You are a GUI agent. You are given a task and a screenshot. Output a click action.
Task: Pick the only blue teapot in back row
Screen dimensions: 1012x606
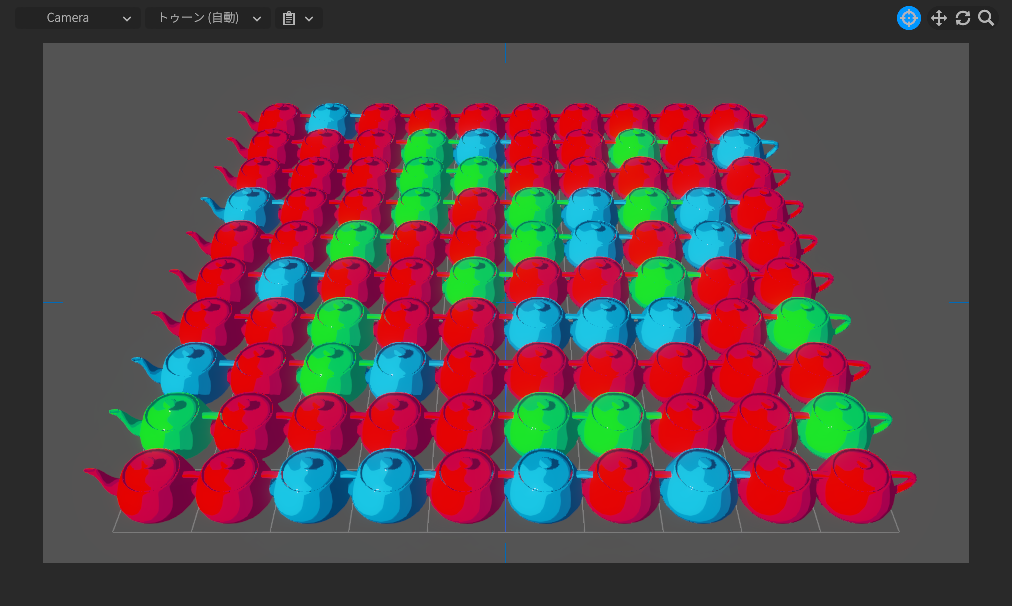coord(329,118)
